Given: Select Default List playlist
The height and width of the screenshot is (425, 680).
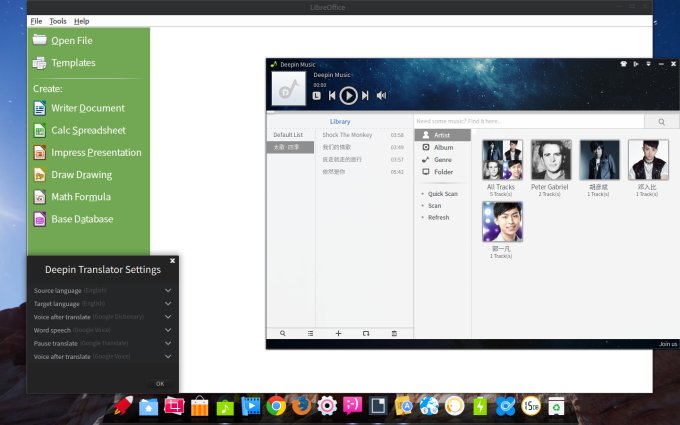Looking at the screenshot, I should pyautogui.click(x=290, y=135).
